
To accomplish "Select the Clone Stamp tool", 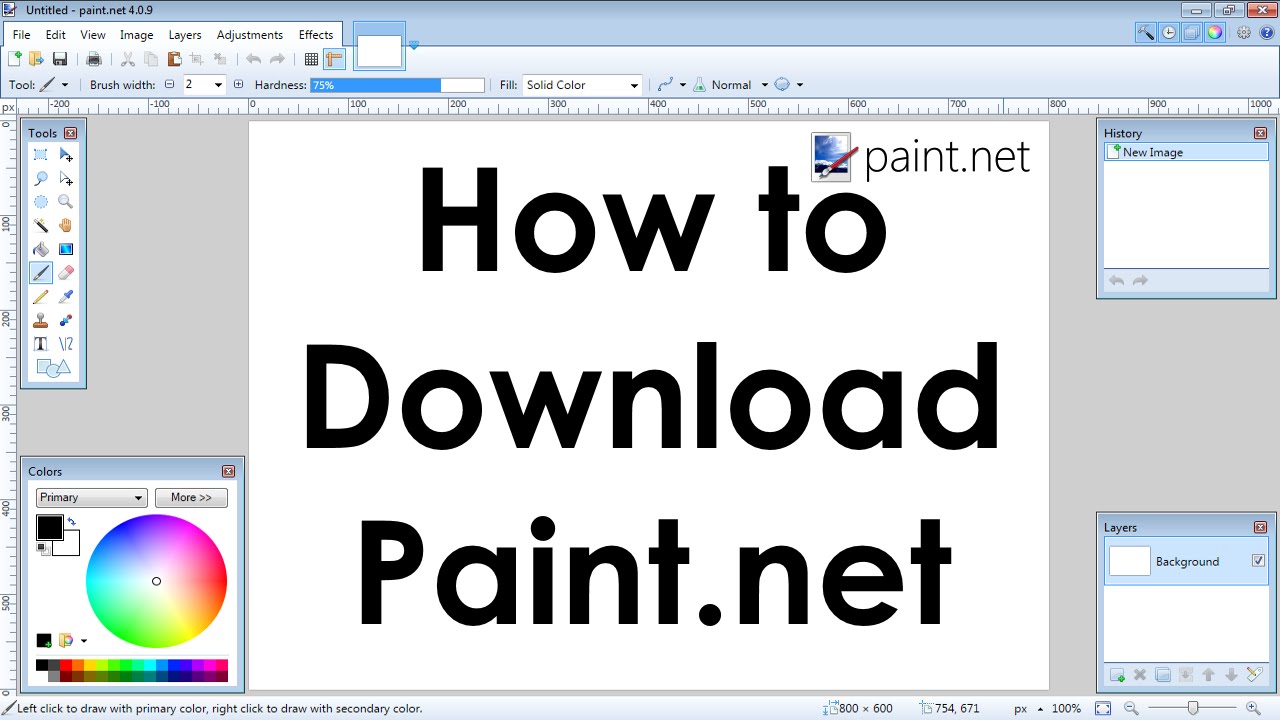I will point(41,320).
